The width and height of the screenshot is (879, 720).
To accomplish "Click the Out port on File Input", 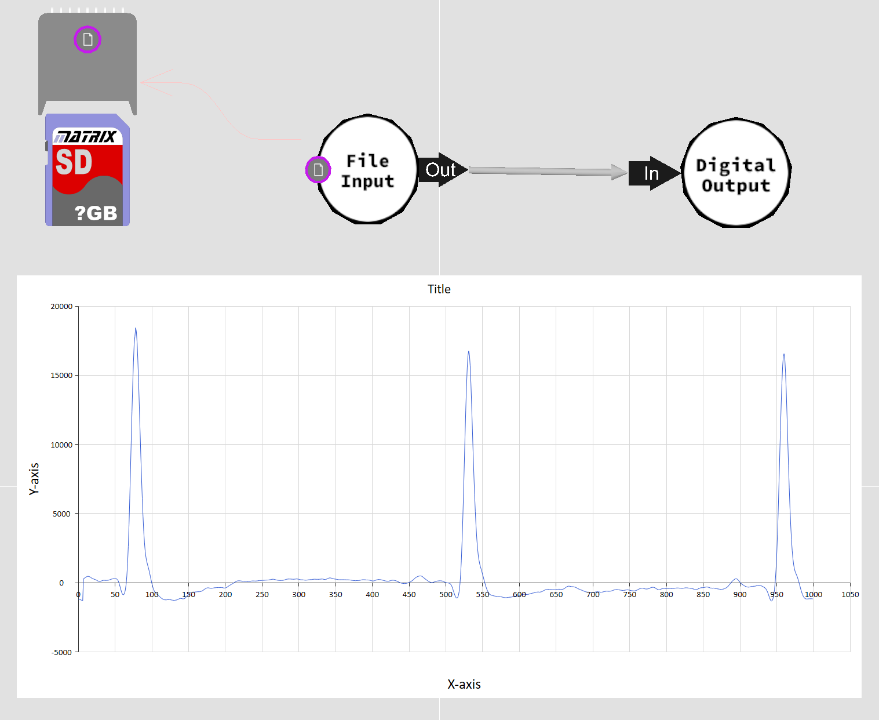I will coord(440,170).
